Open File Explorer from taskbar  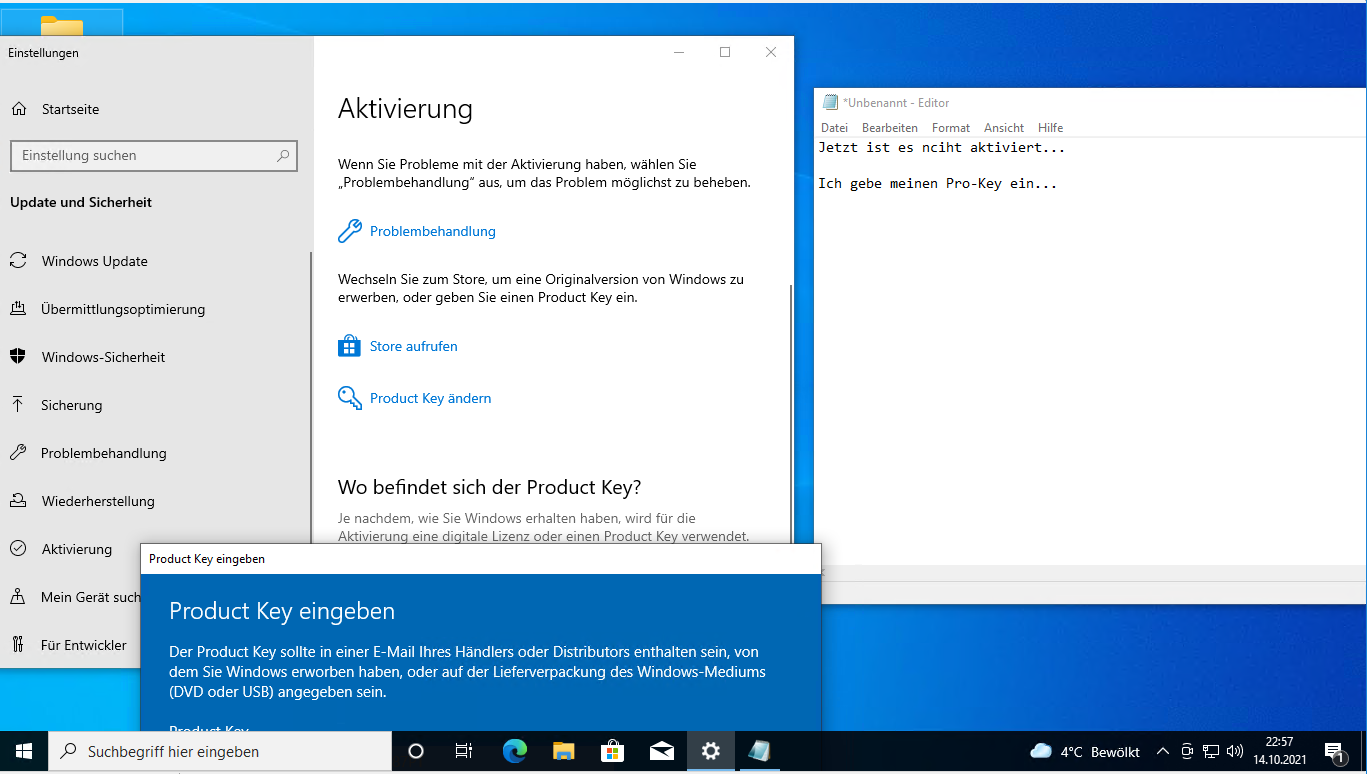564,751
